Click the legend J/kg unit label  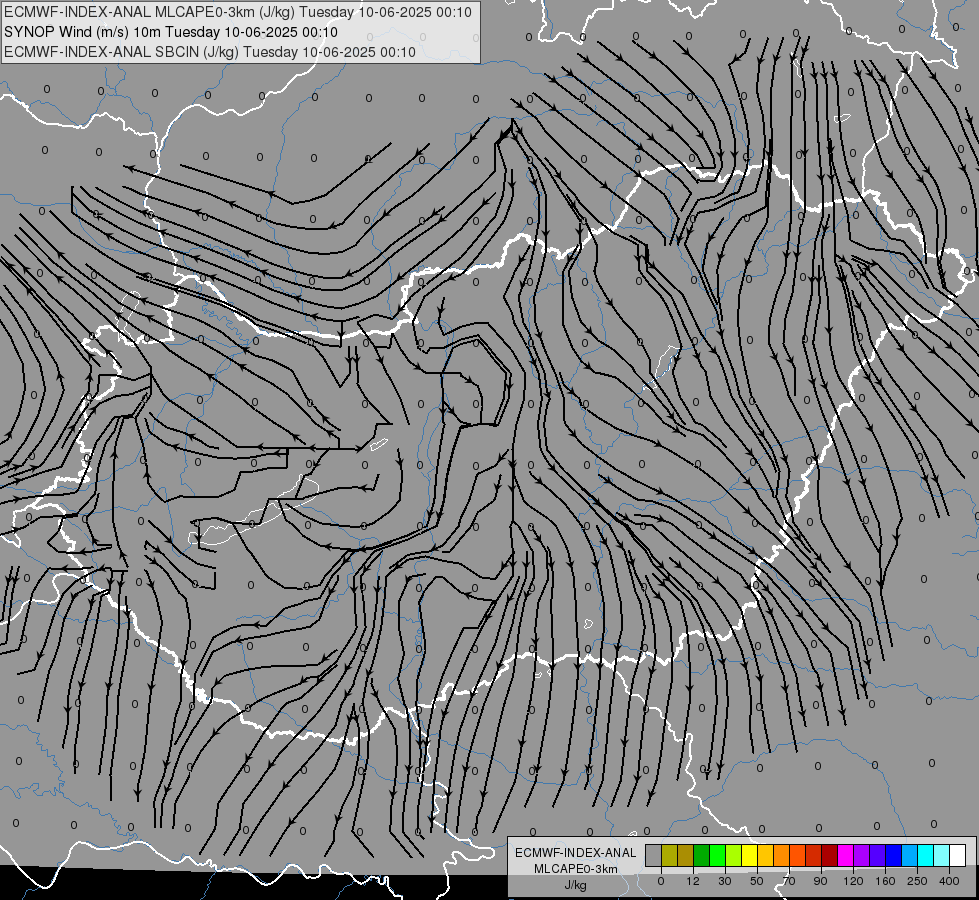[x=575, y=885]
